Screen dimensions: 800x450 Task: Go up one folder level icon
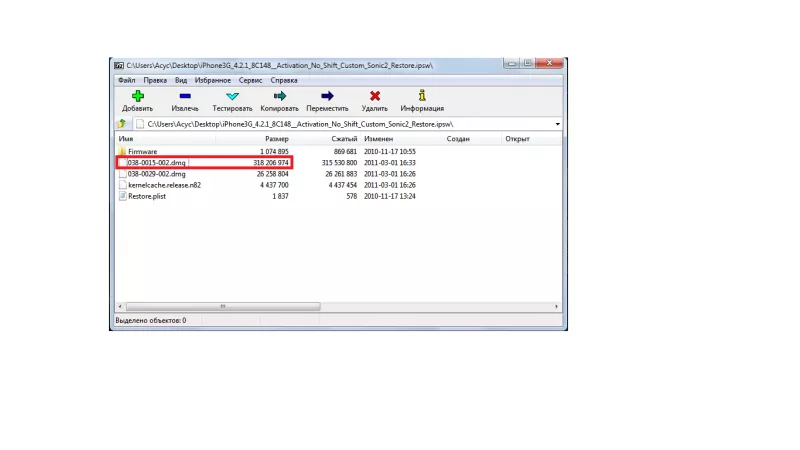(x=122, y=124)
